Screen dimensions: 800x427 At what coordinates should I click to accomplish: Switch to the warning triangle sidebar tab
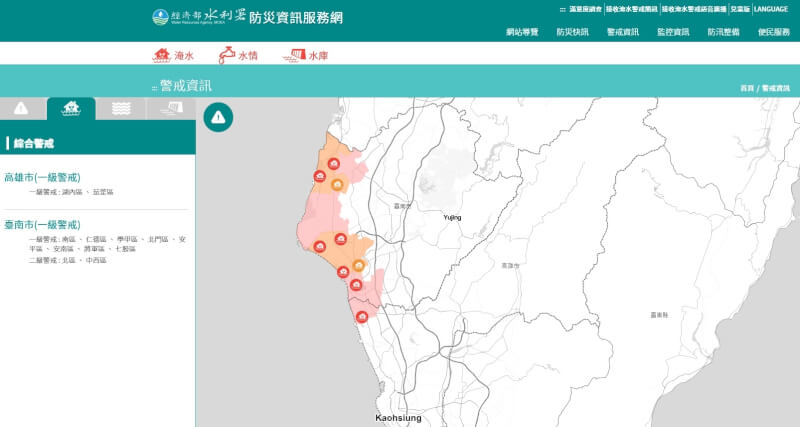(21, 109)
